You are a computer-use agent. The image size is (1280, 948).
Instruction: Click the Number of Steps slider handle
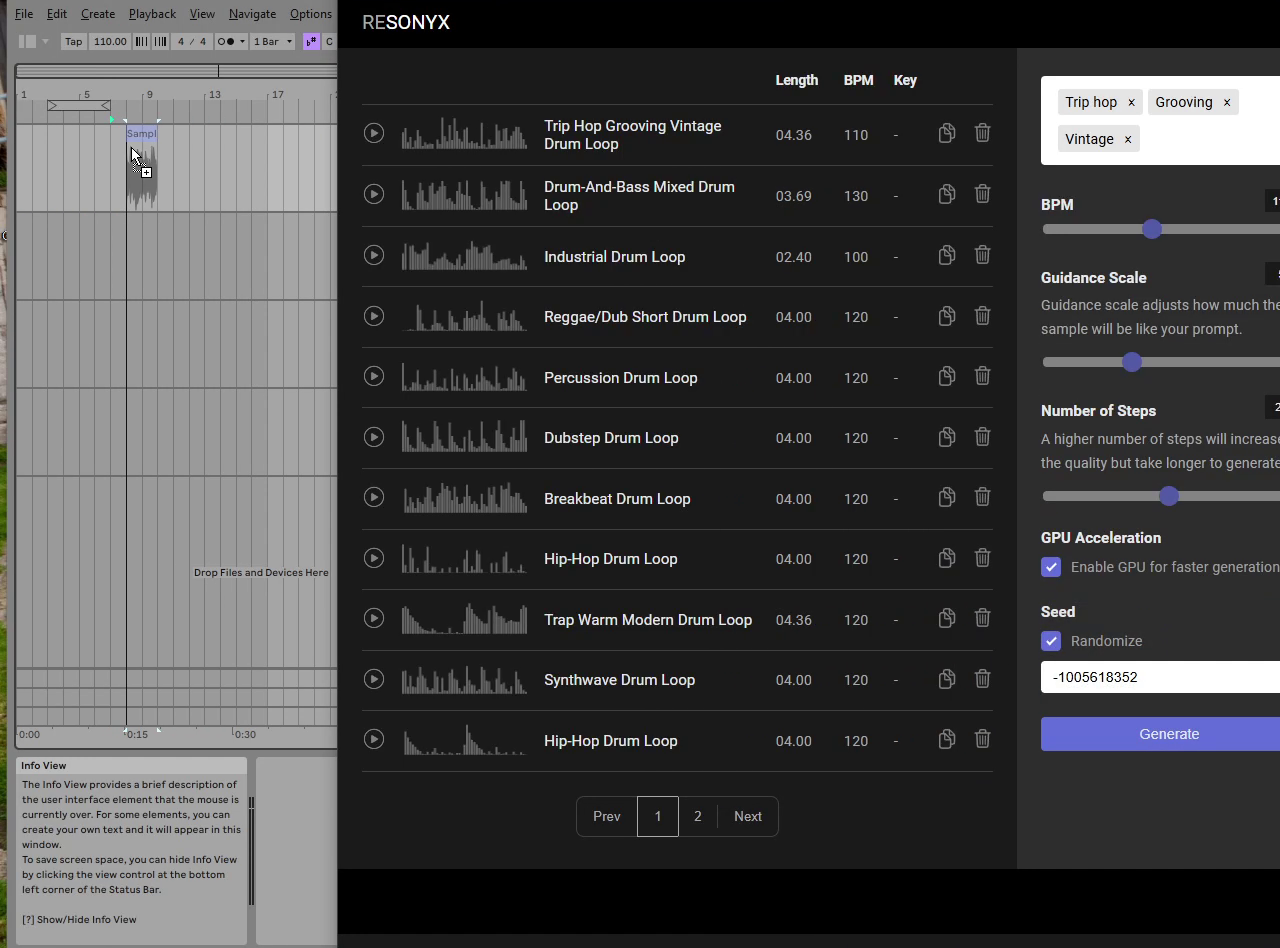pos(1169,496)
